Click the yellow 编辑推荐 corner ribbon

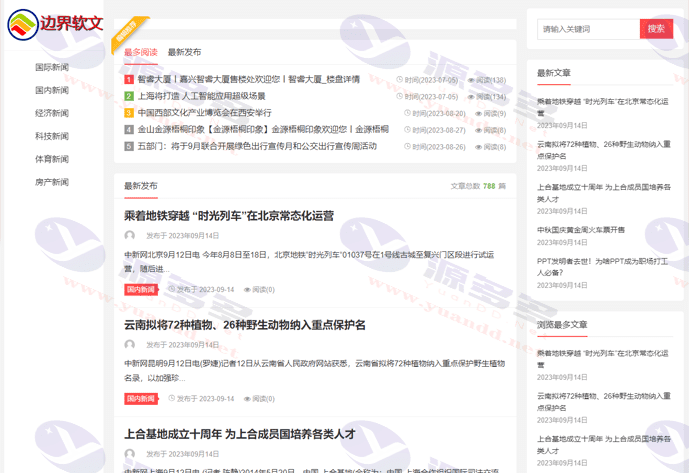tap(128, 33)
